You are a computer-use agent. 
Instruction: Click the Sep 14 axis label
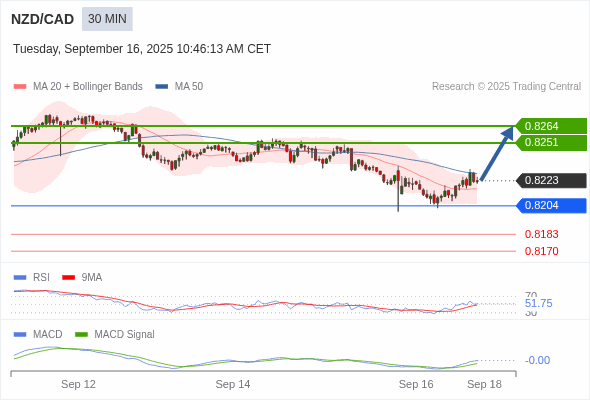click(x=233, y=384)
